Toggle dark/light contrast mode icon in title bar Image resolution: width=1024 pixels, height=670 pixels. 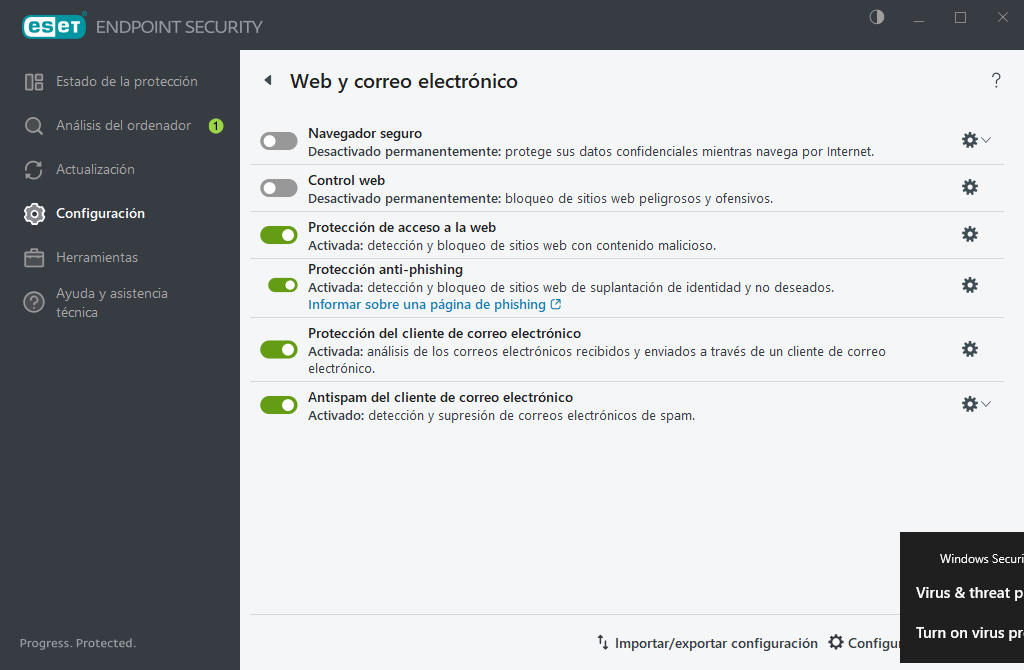point(877,17)
